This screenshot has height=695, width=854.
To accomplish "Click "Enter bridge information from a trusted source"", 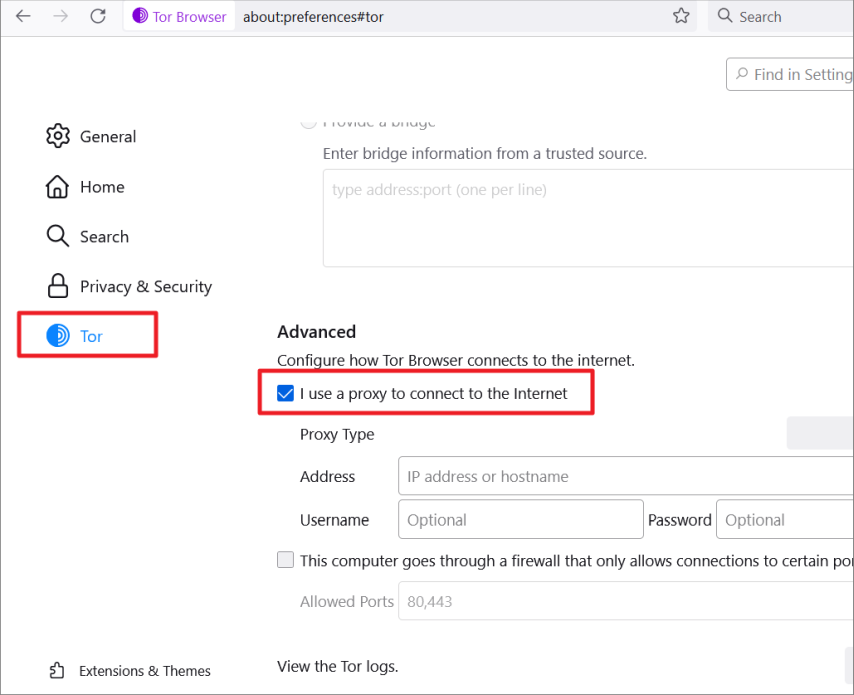I will point(485,154).
